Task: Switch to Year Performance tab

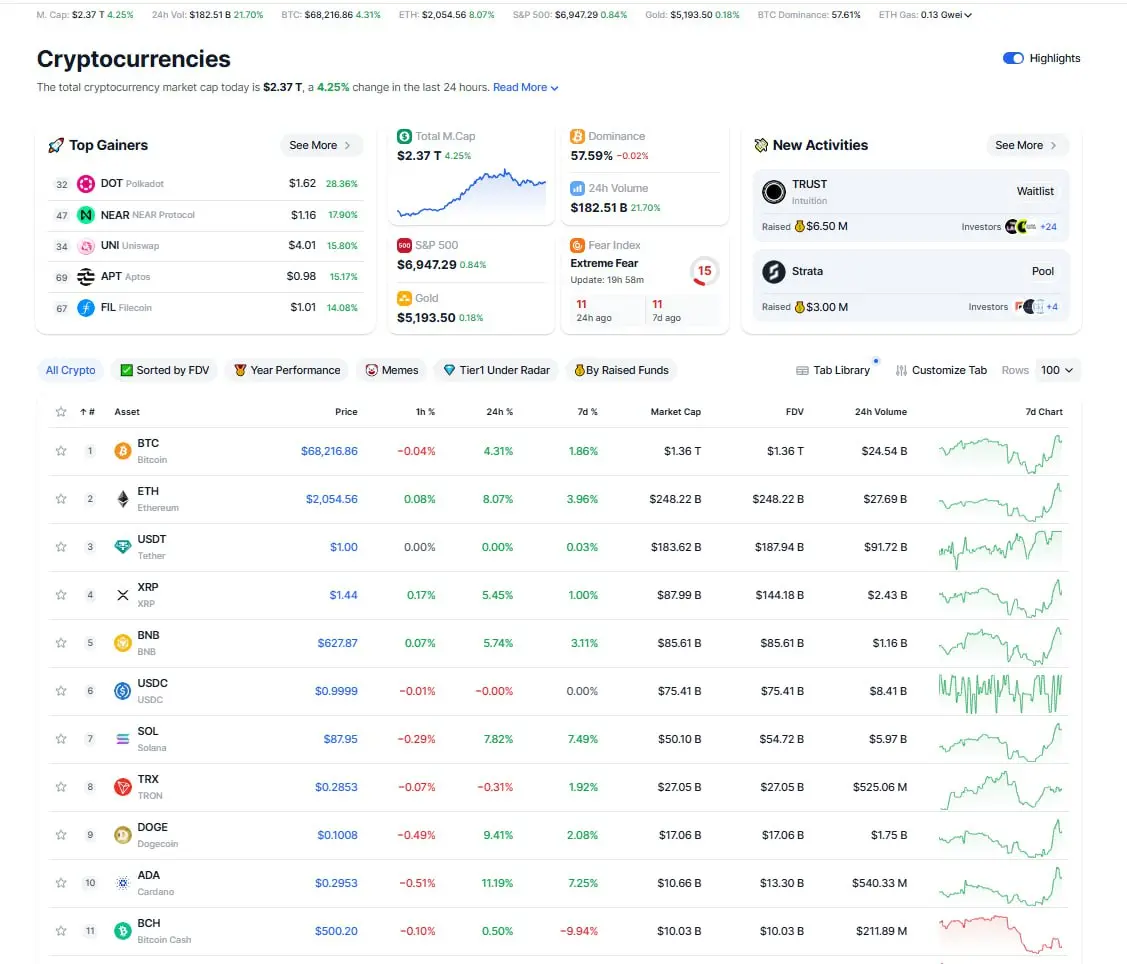Action: (287, 370)
